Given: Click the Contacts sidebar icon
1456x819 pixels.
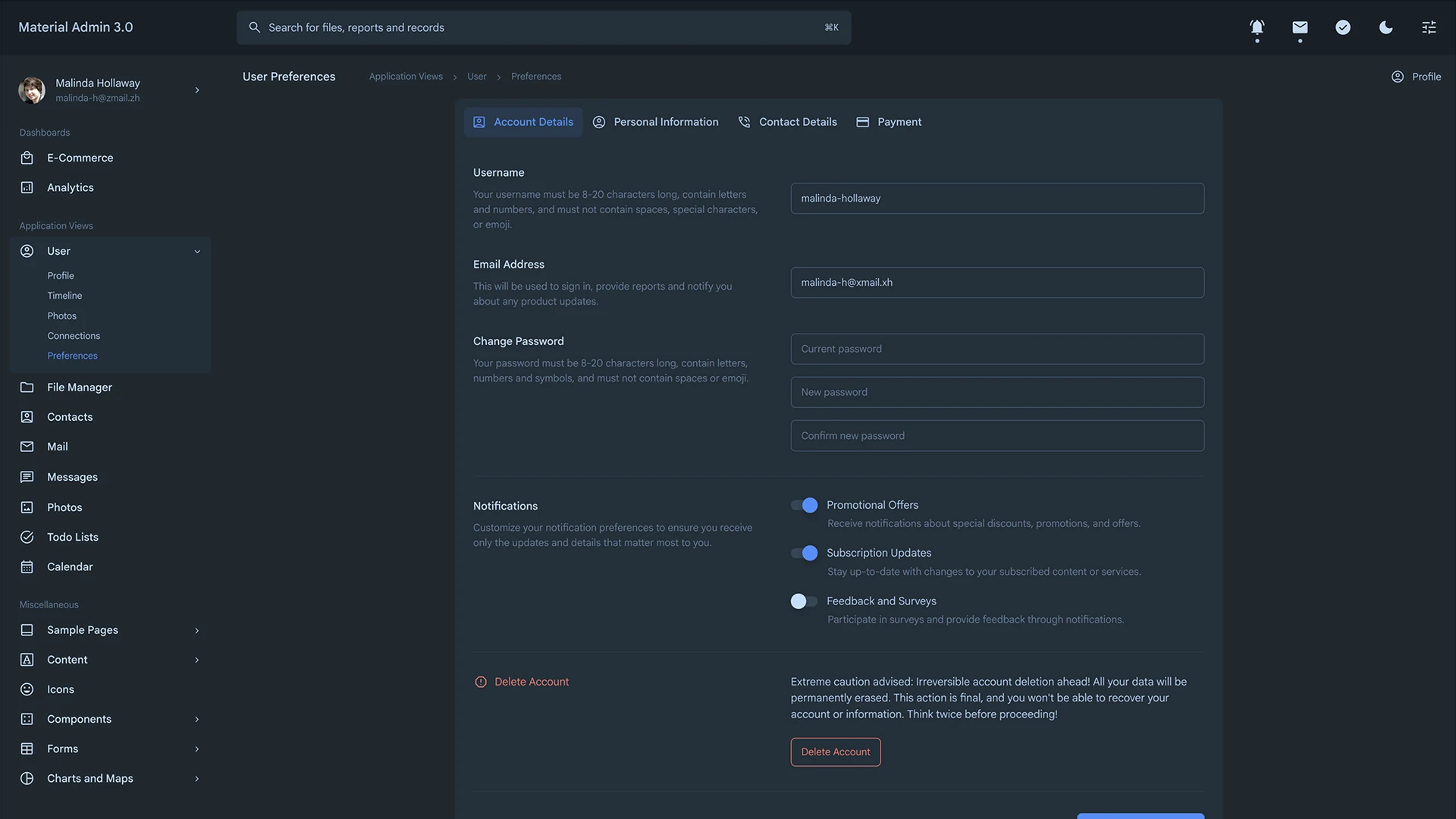Looking at the screenshot, I should [x=27, y=417].
